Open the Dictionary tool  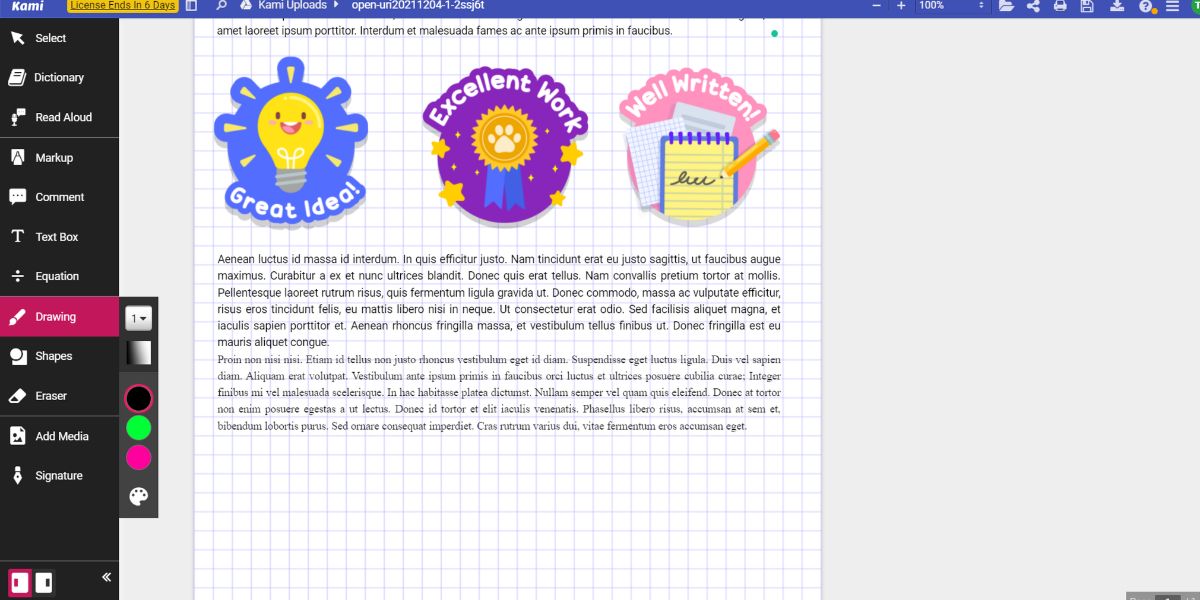click(x=58, y=77)
